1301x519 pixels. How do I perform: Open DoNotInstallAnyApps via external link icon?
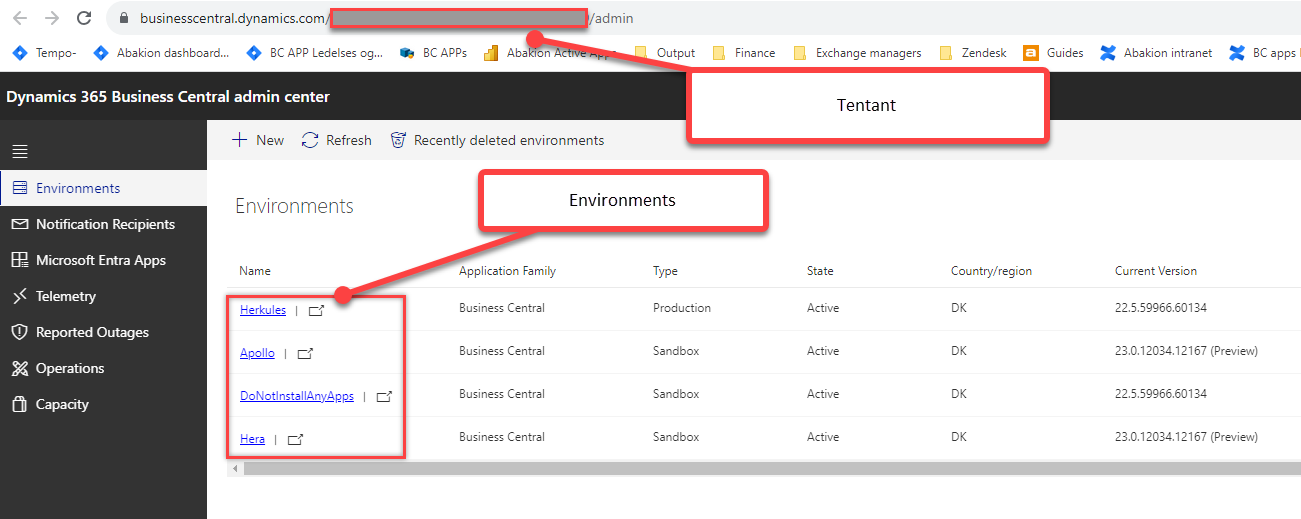[x=384, y=397]
